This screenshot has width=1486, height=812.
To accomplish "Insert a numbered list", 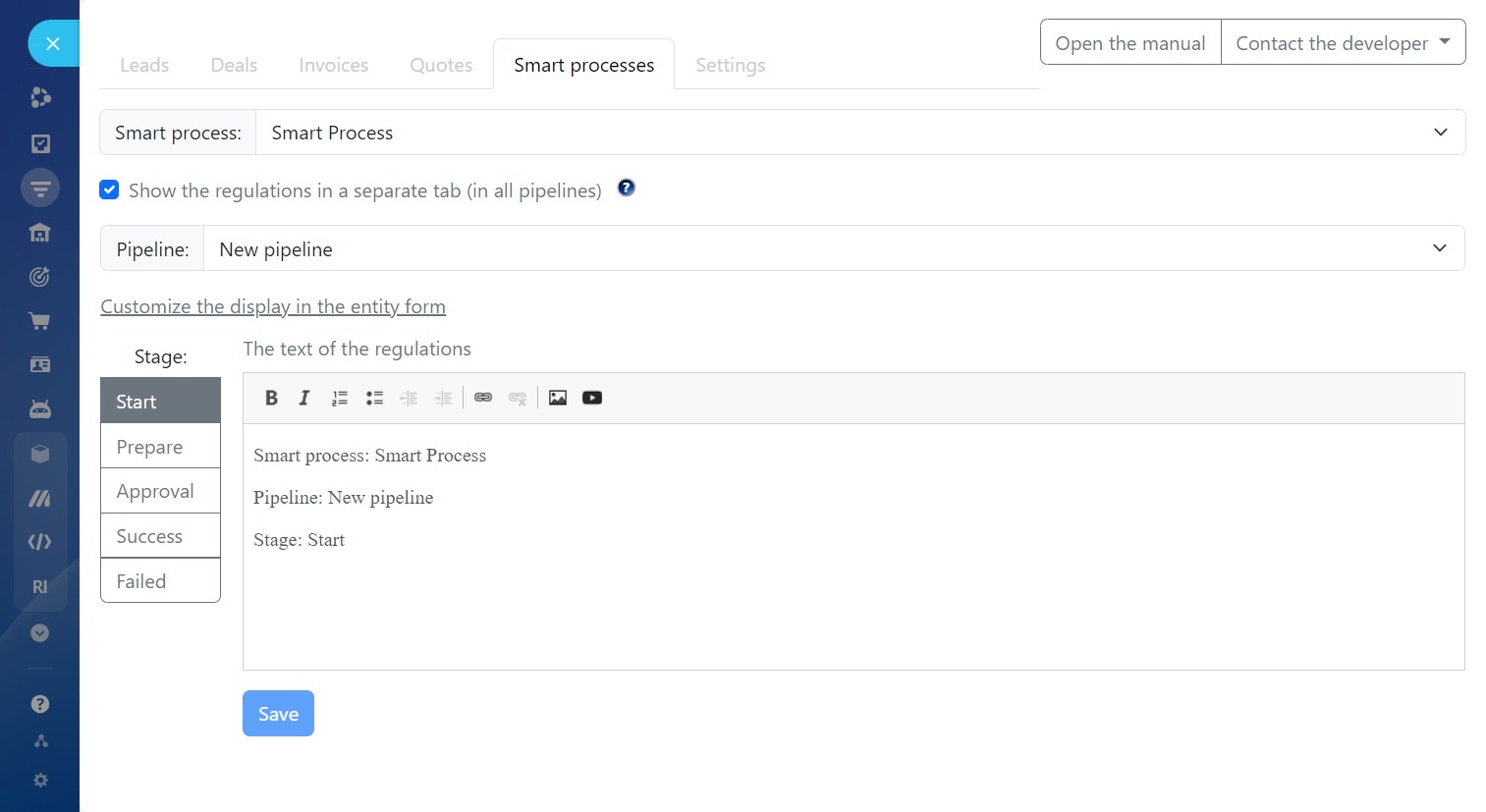I will 340,398.
